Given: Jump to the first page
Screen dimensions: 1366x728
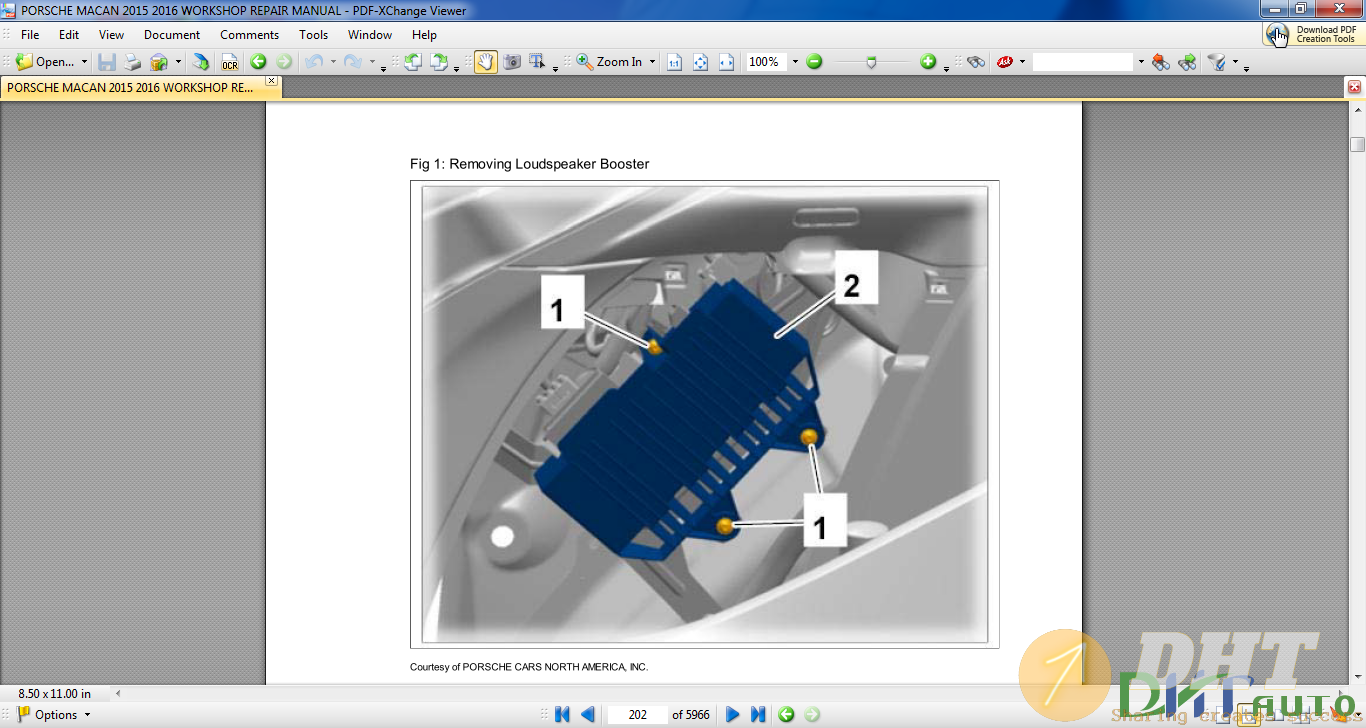Looking at the screenshot, I should click(x=562, y=714).
